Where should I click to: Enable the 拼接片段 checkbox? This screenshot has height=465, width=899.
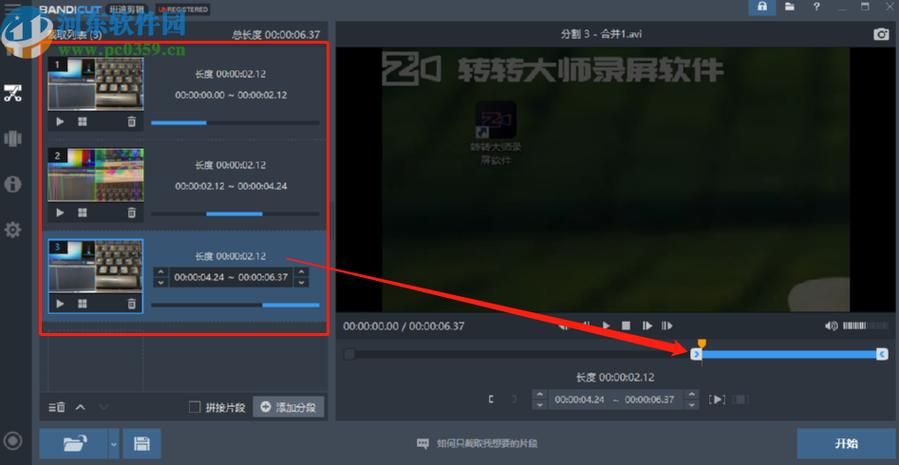point(195,407)
